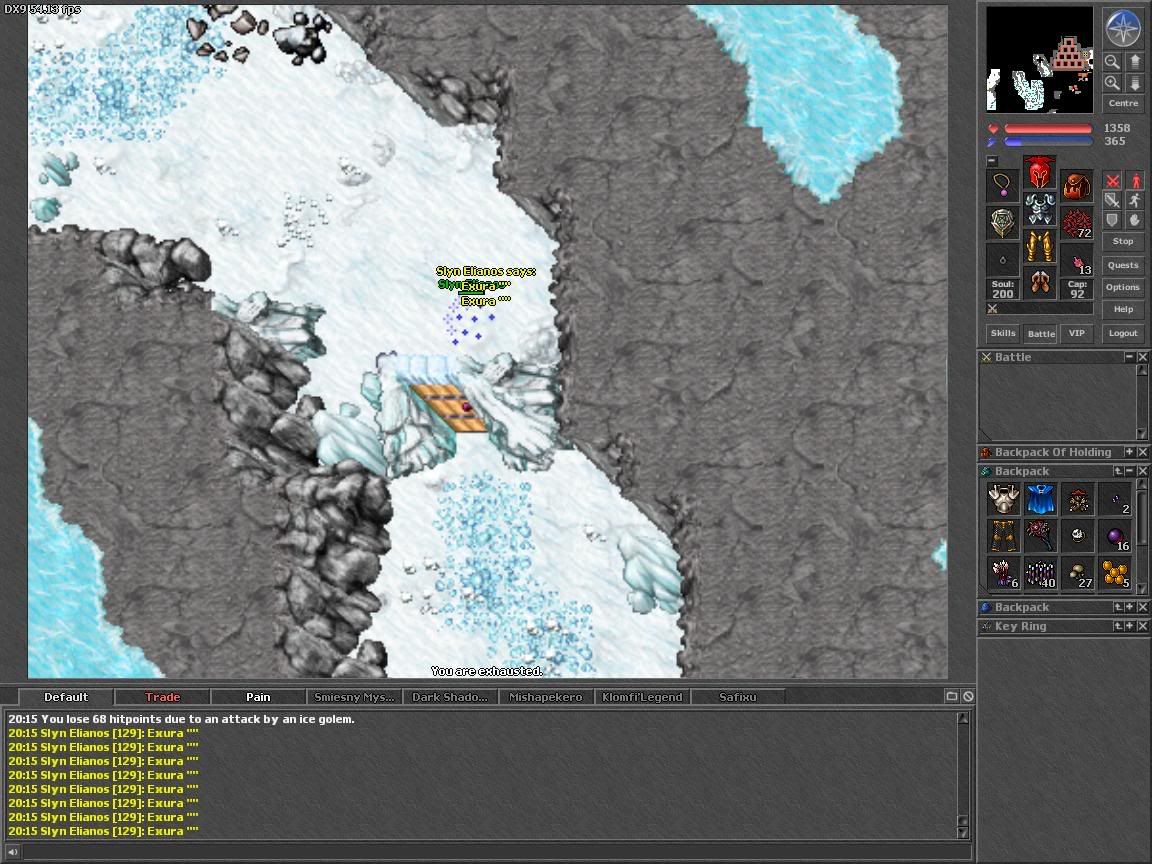Select the patterned legs in Backpack

click(x=1003, y=536)
